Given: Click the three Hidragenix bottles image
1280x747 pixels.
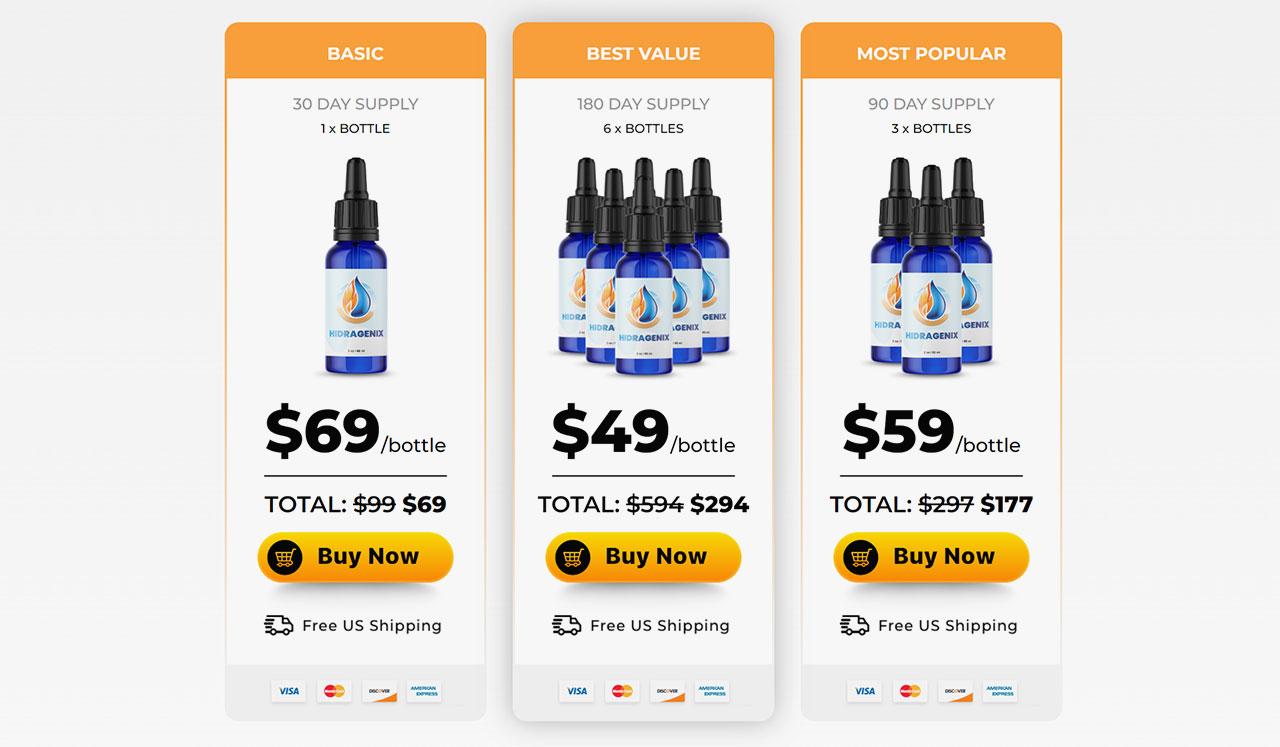Looking at the screenshot, I should tap(931, 266).
